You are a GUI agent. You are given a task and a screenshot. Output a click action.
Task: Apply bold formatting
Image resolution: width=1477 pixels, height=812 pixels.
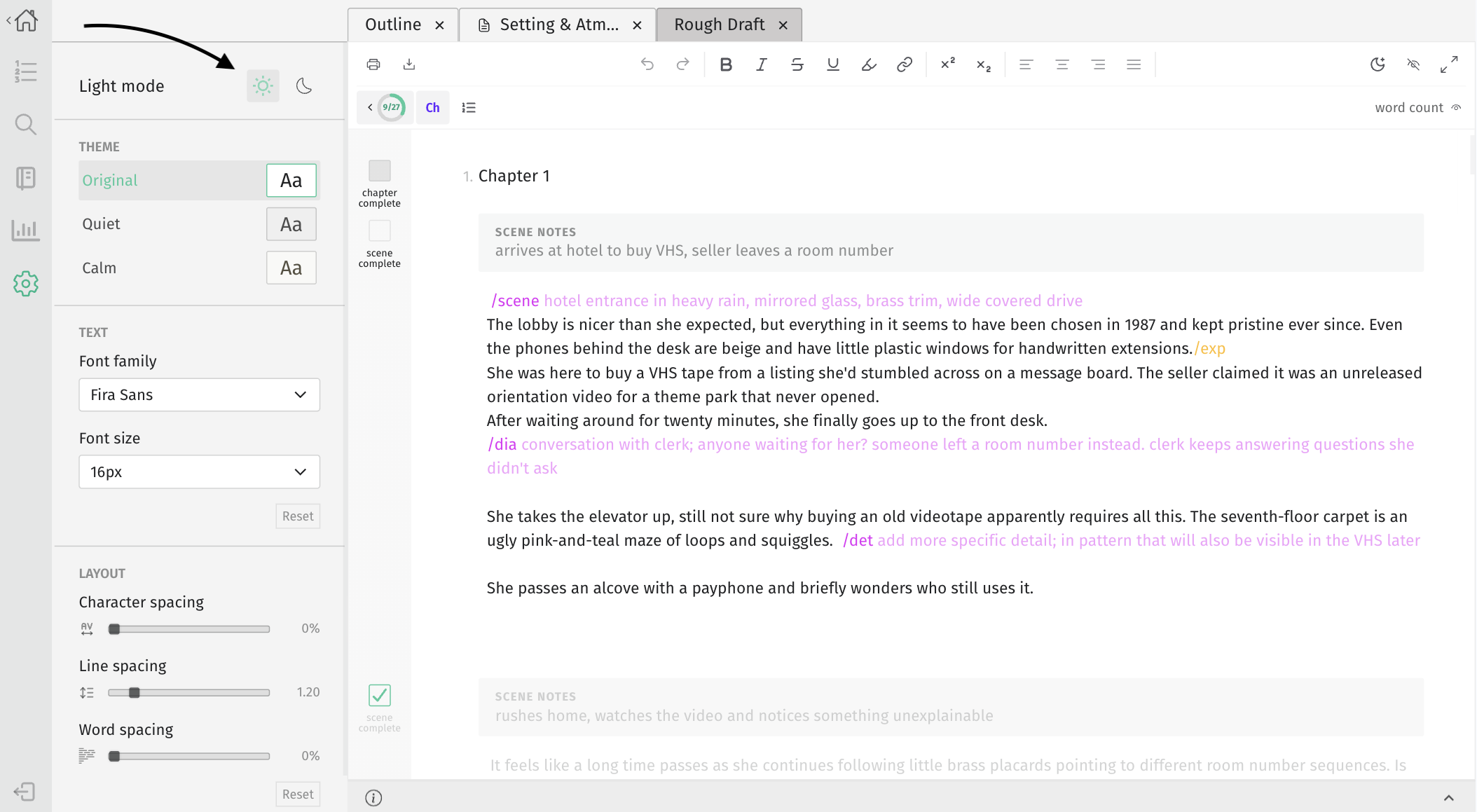click(726, 64)
